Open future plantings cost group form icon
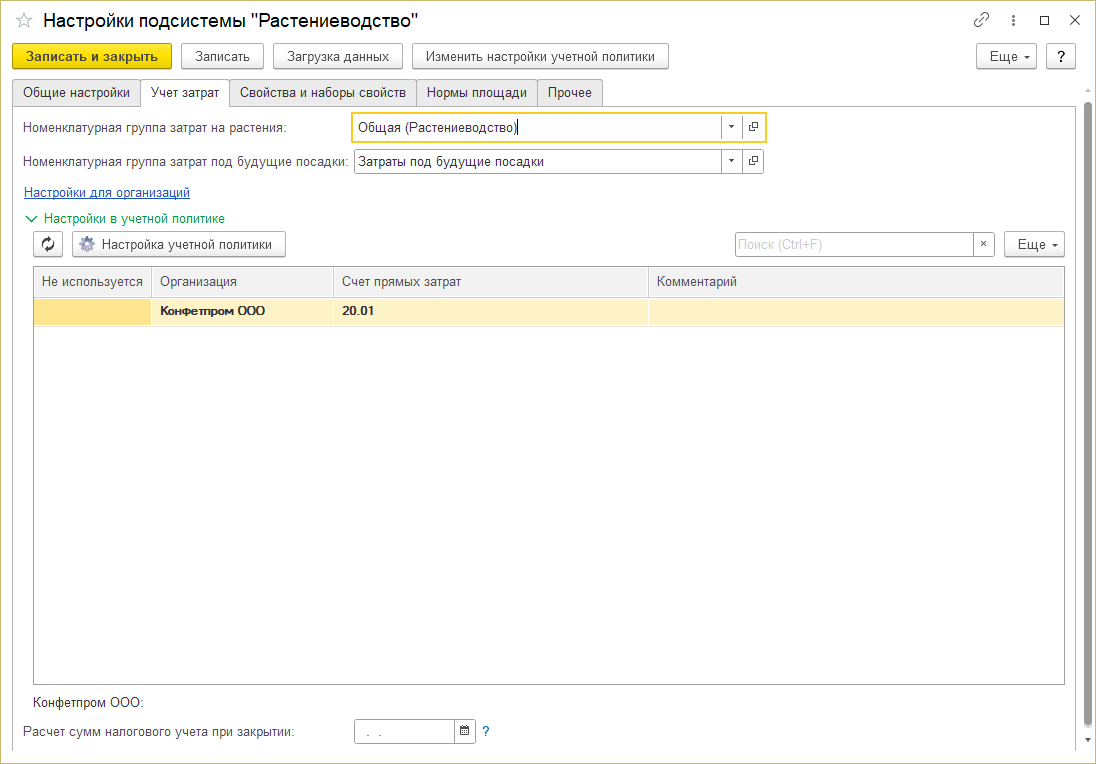Viewport: 1096px width, 764px height. click(754, 161)
